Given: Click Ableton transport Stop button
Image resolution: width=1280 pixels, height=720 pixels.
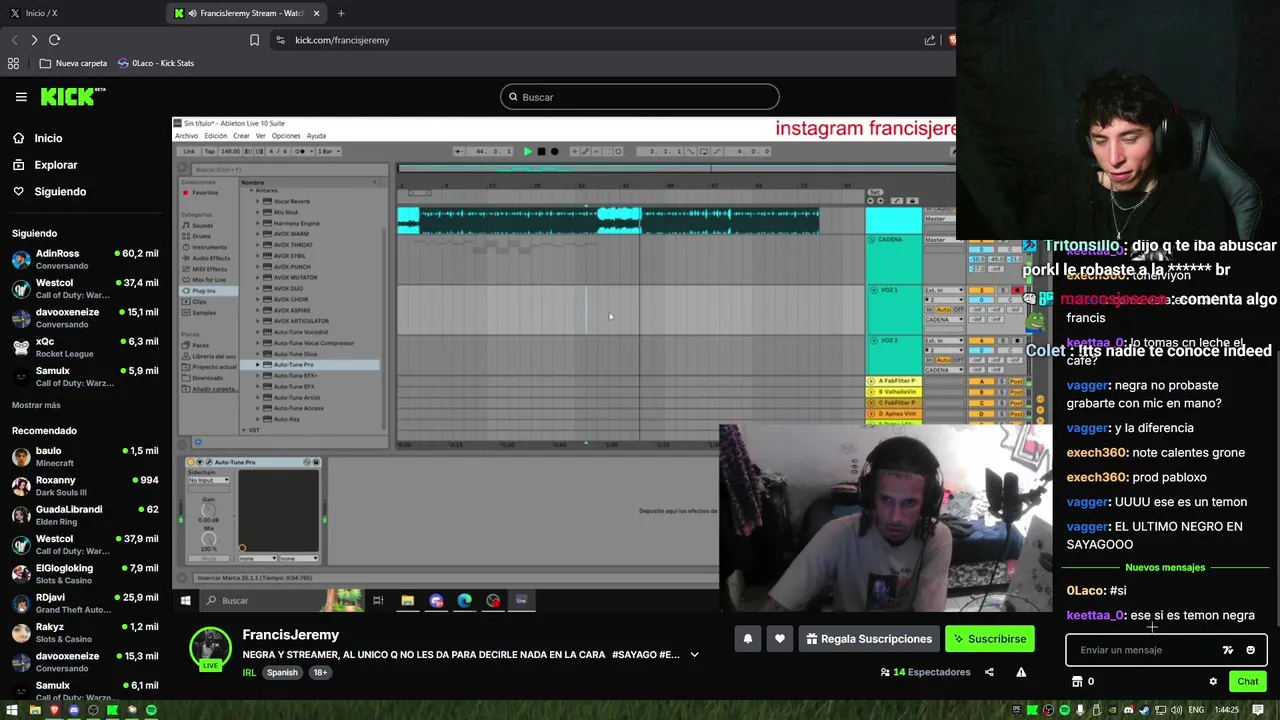Looking at the screenshot, I should pos(541,152).
